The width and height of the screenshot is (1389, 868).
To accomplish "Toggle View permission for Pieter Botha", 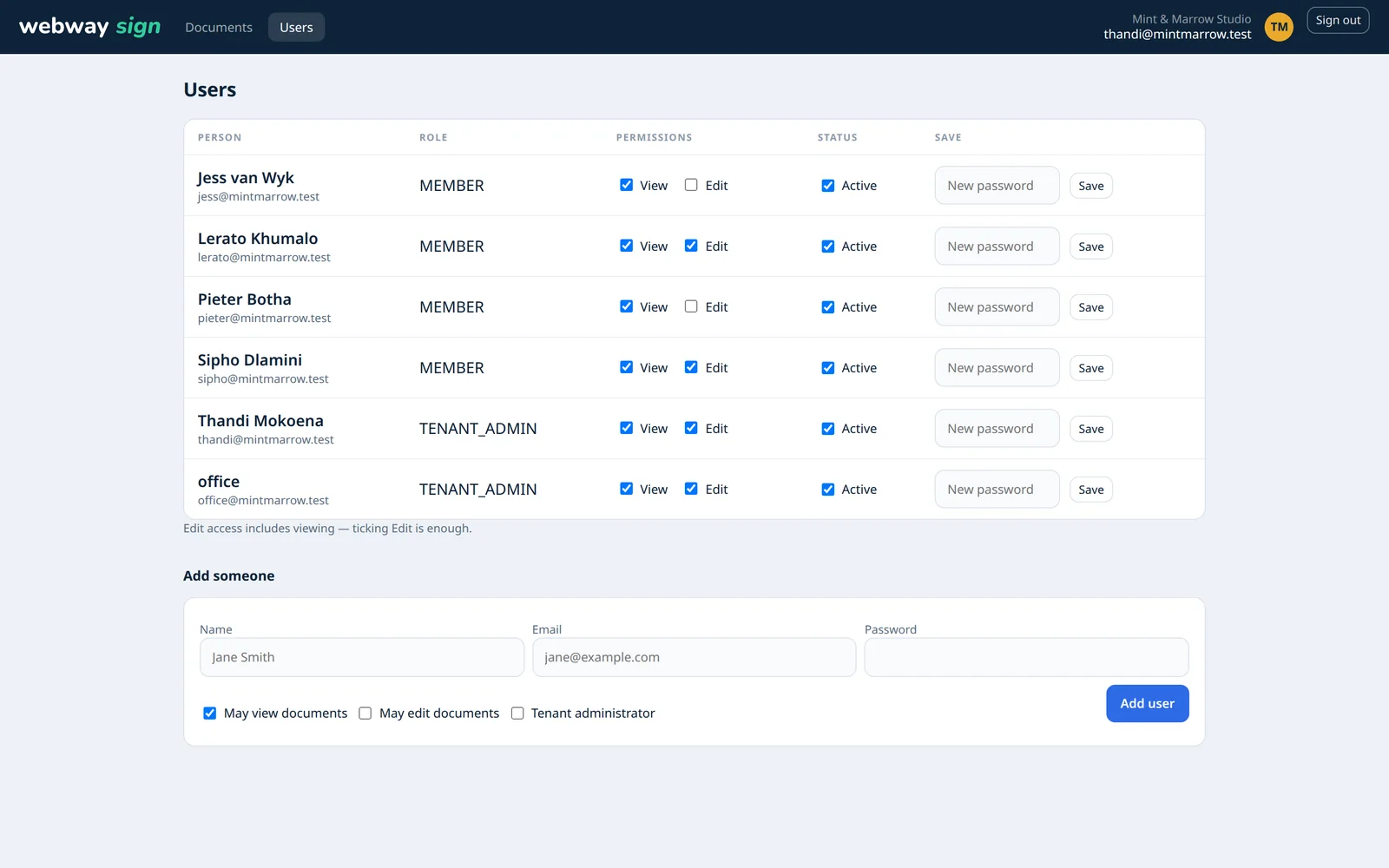I will (626, 306).
